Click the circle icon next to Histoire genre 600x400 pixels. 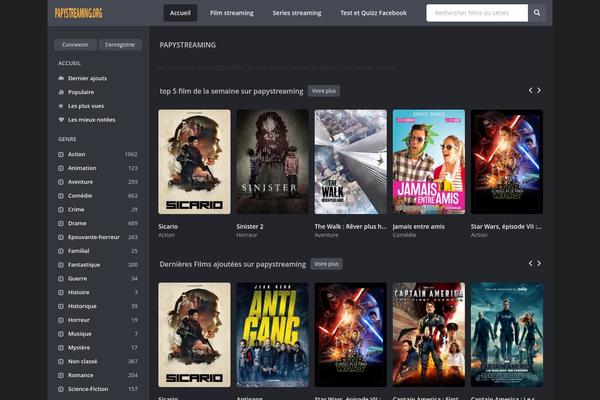61,292
